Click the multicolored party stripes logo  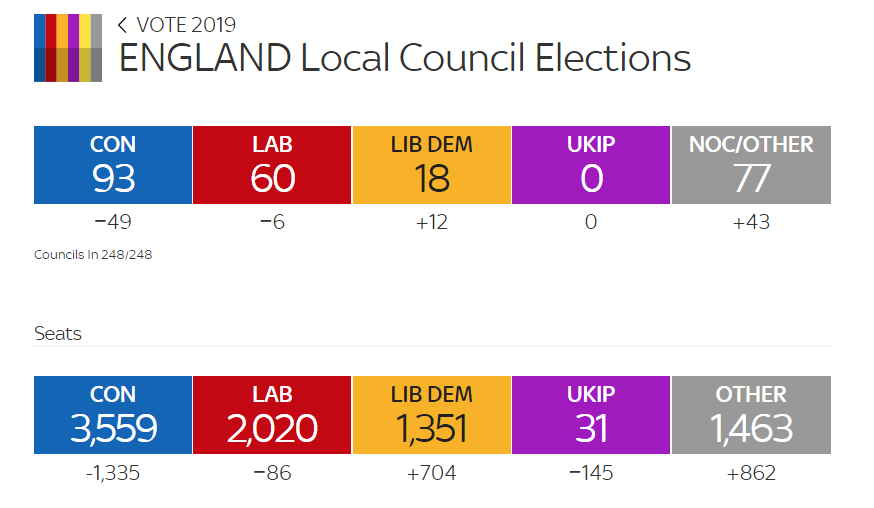tap(67, 48)
